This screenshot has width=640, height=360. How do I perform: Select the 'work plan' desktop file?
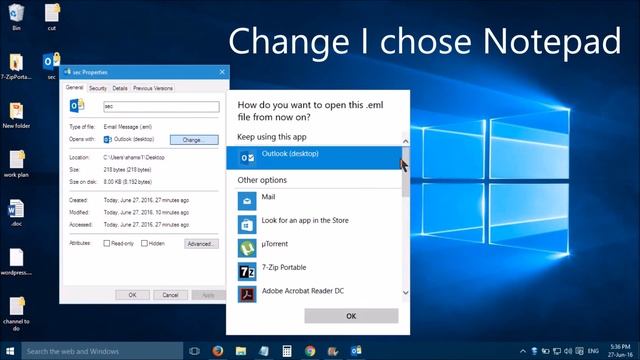[16, 164]
